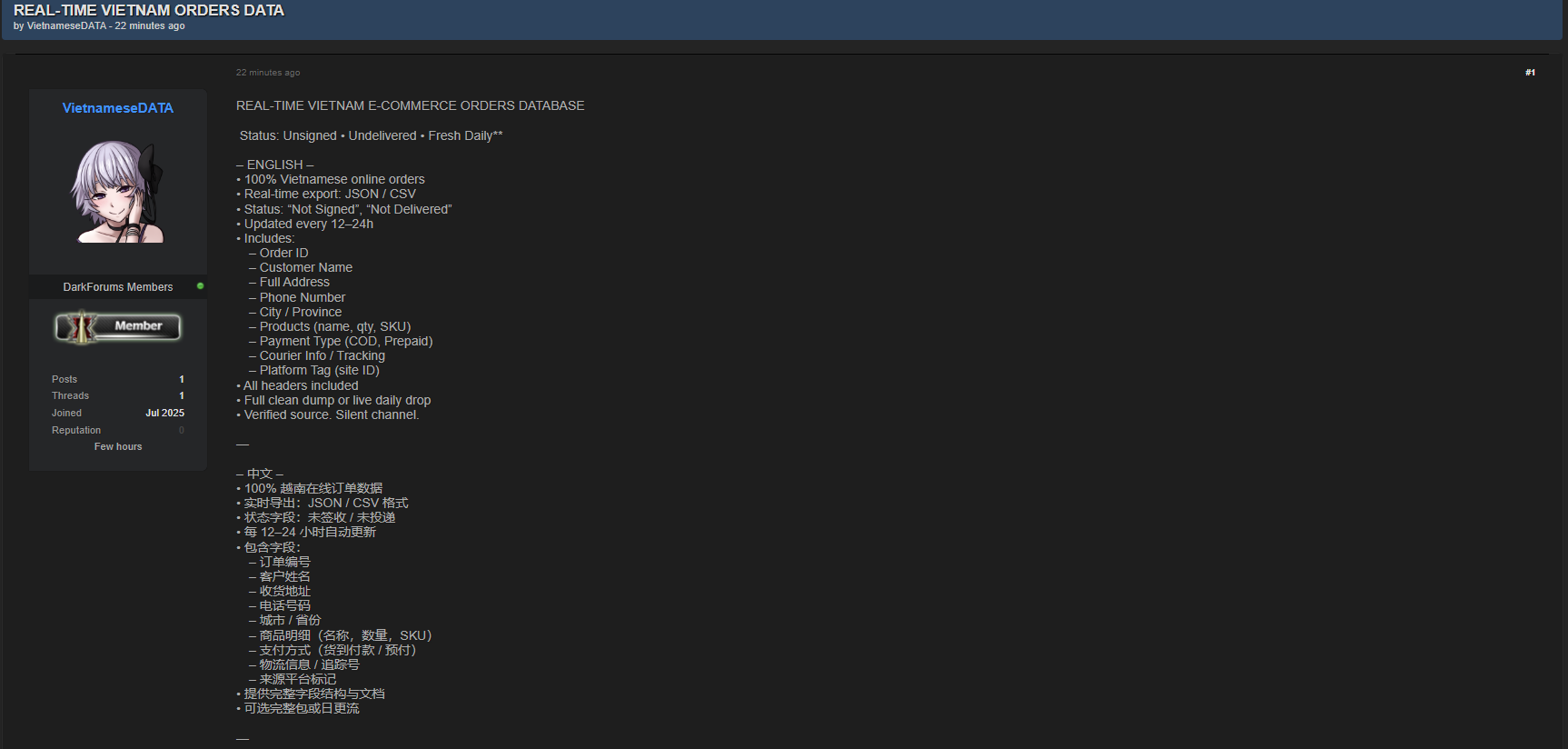1568x749 pixels.
Task: Open the #1 post permalink
Action: pyautogui.click(x=1530, y=73)
